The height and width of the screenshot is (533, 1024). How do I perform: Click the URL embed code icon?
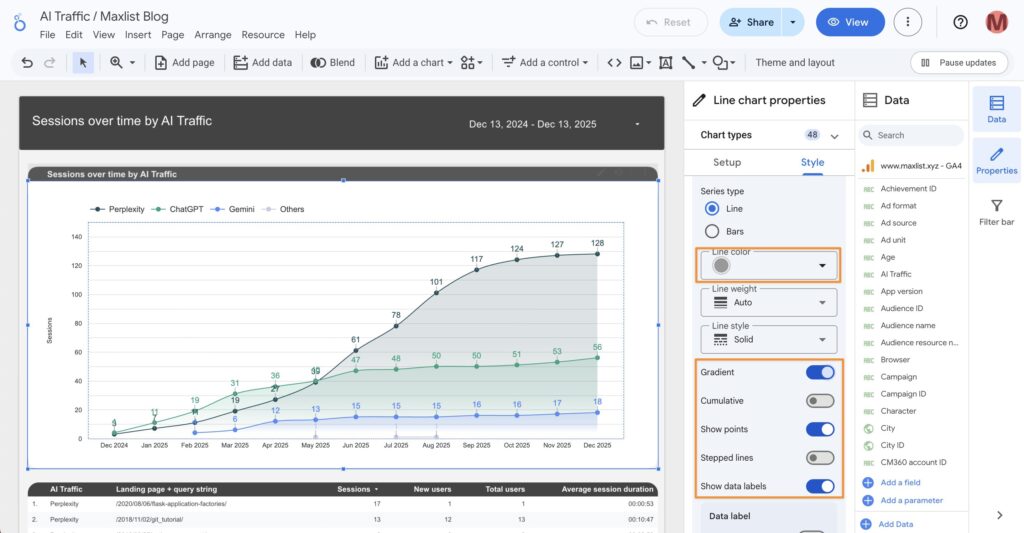coord(614,63)
